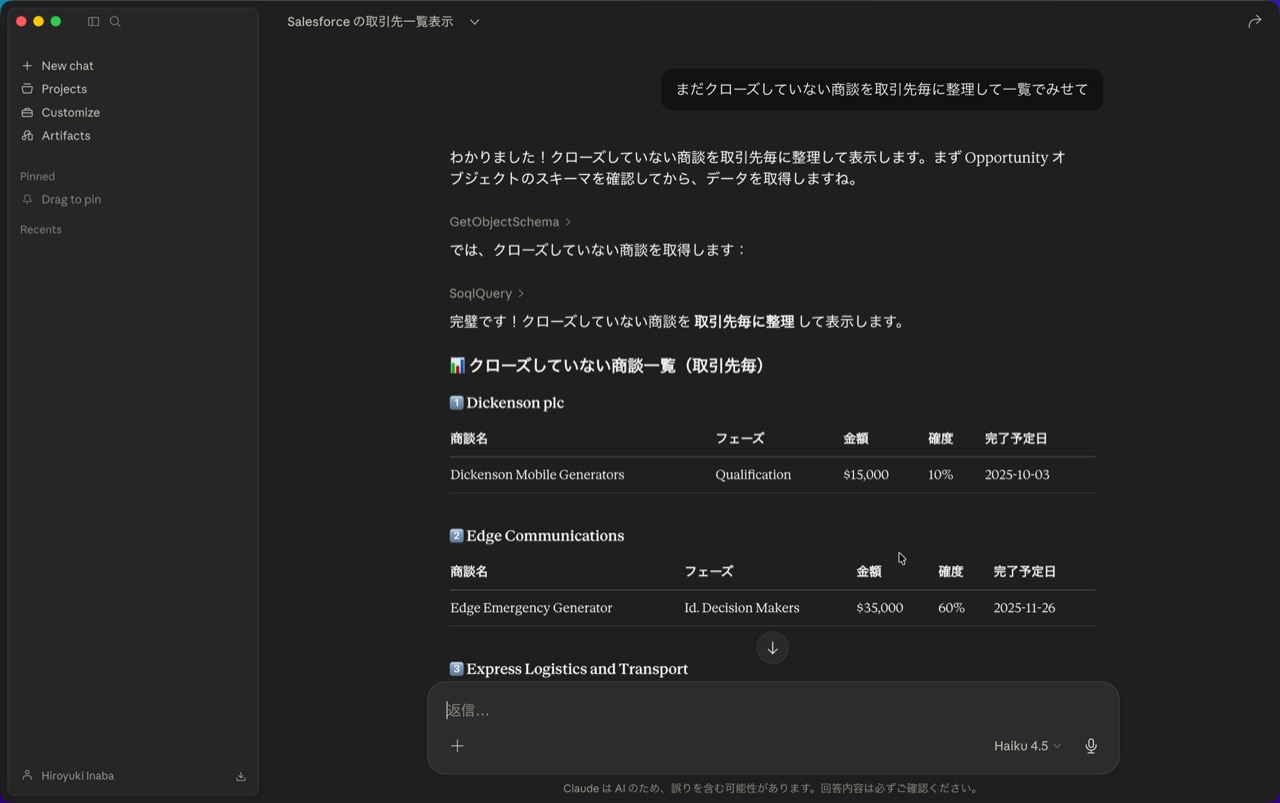Go to Artifacts in sidebar
Image resolution: width=1280 pixels, height=803 pixels.
[x=65, y=135]
